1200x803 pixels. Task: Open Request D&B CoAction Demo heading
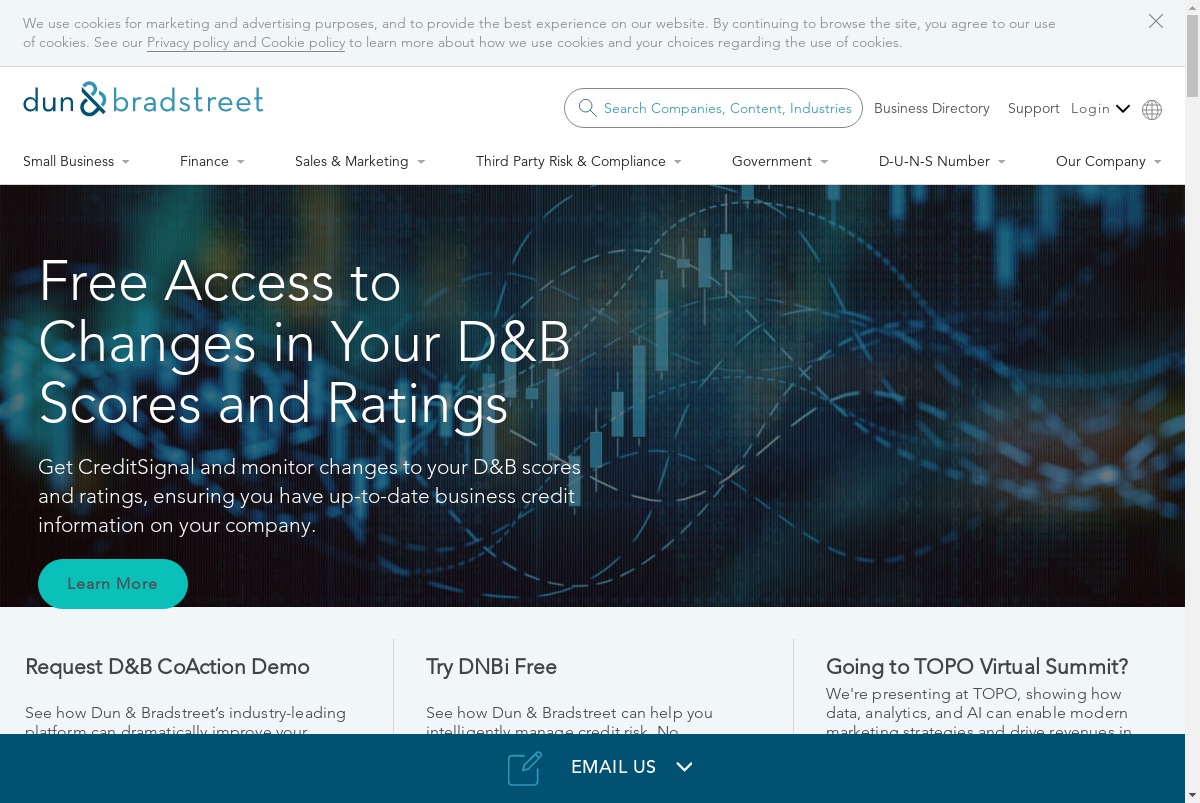pos(167,666)
